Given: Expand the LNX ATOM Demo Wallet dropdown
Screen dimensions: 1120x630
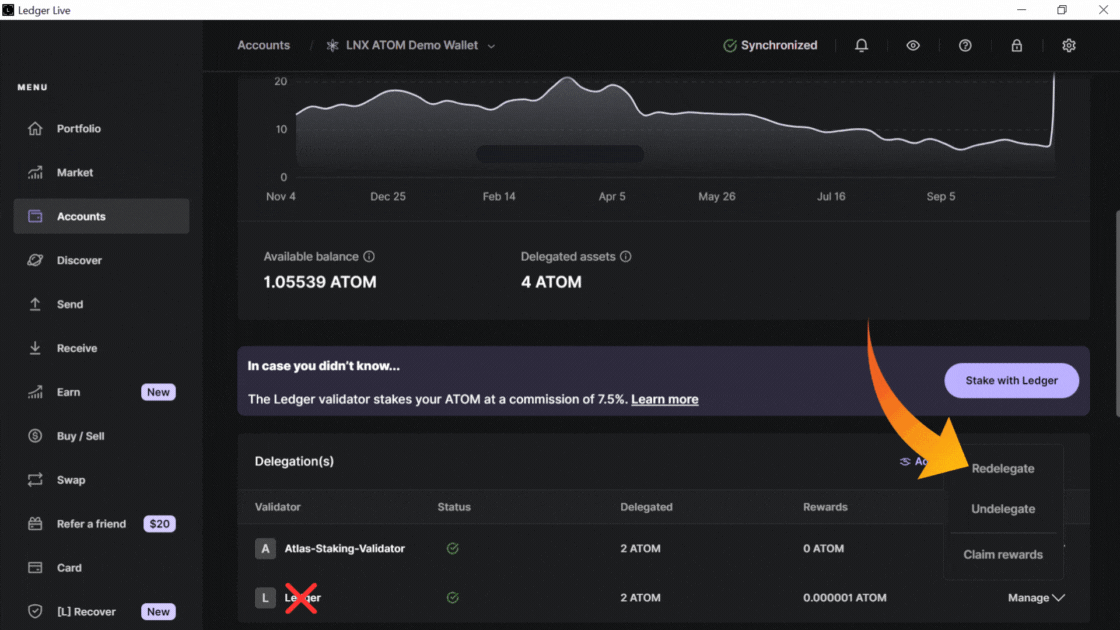Looking at the screenshot, I should 491,46.
